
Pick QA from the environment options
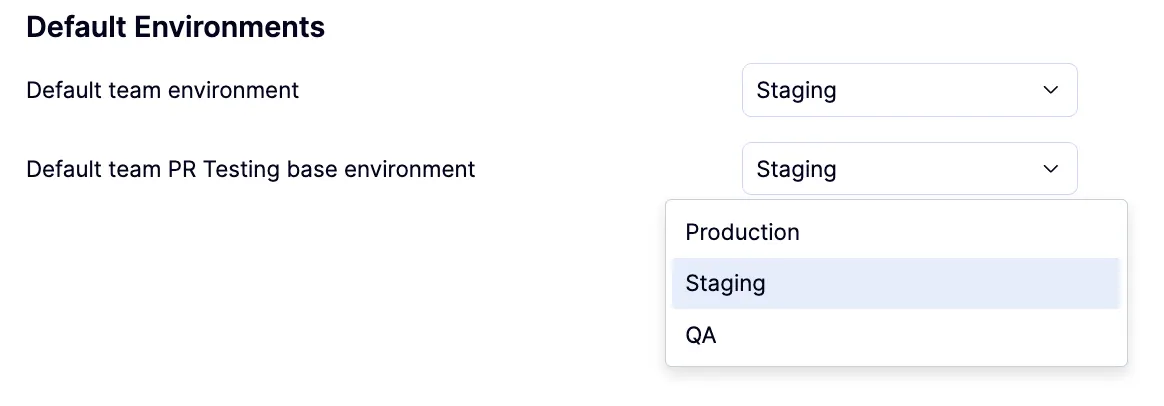tap(701, 336)
